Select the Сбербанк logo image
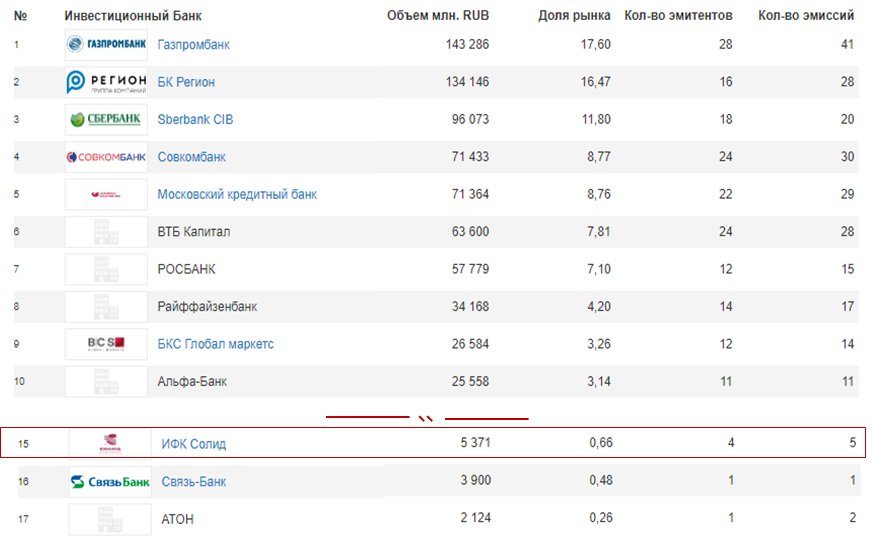The image size is (873, 541). click(106, 119)
